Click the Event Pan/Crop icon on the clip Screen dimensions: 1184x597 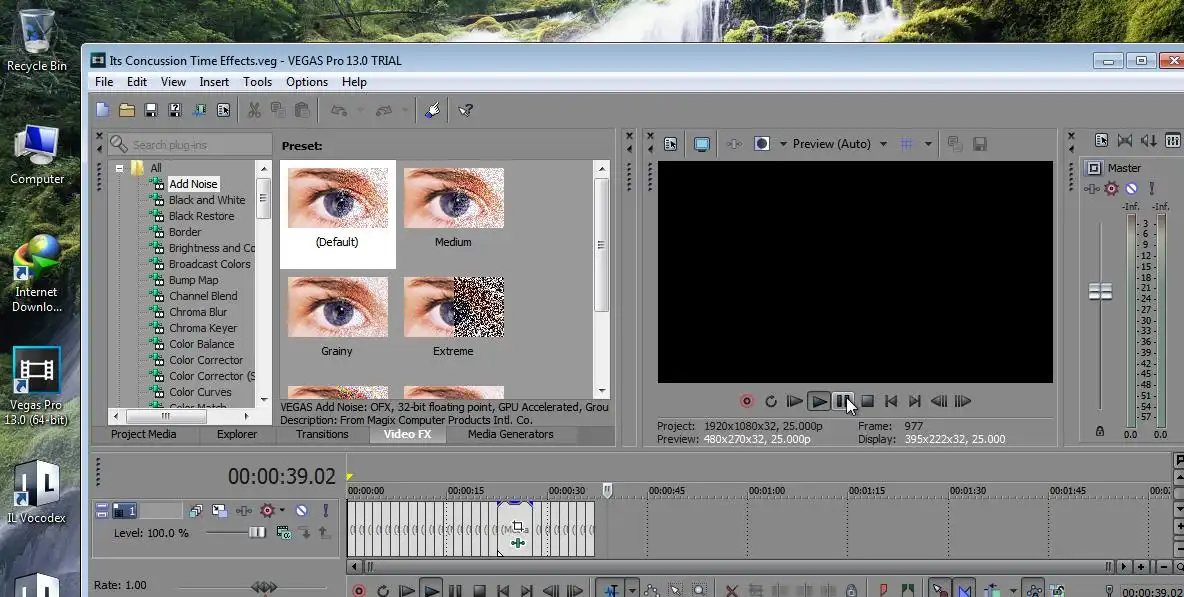[517, 527]
